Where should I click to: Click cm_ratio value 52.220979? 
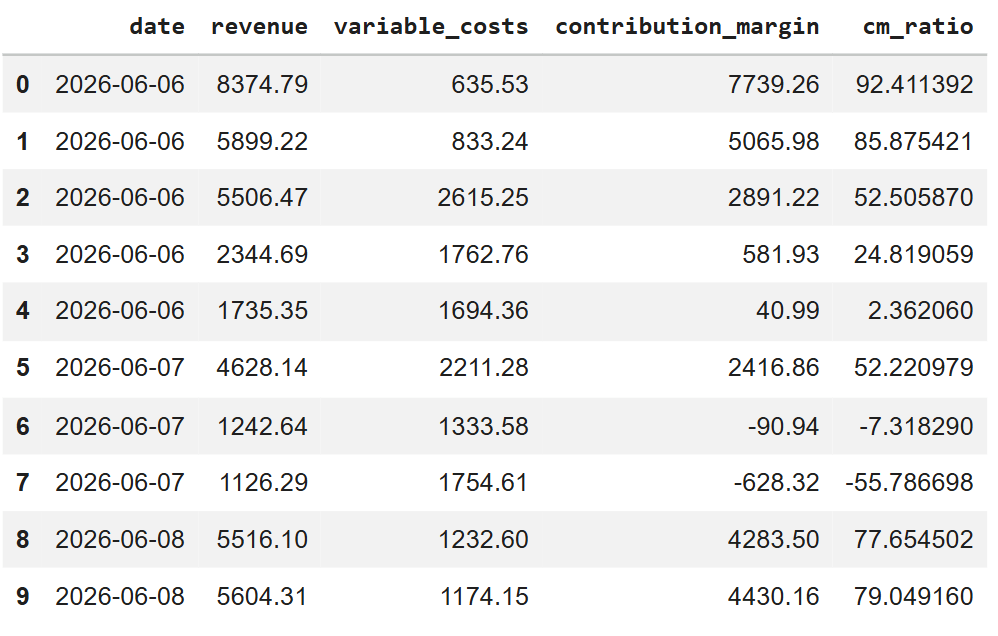[913, 367]
